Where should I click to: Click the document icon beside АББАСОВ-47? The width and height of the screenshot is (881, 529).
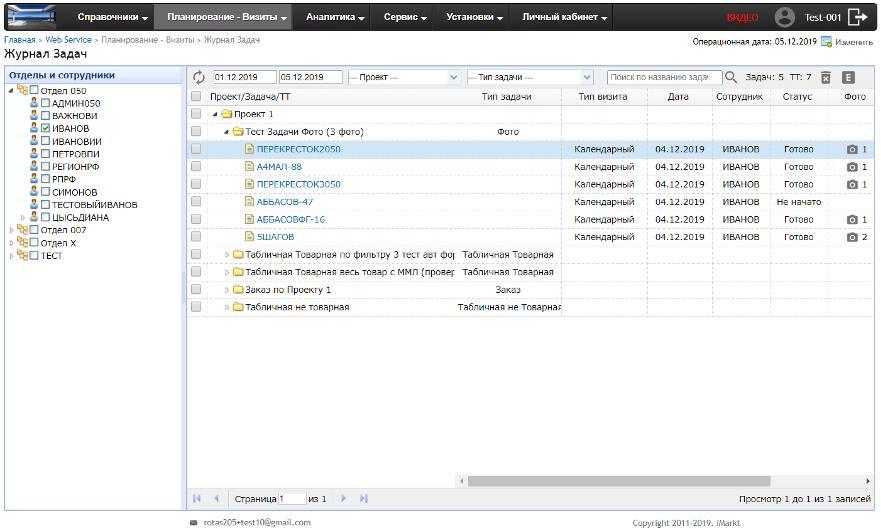pos(249,202)
